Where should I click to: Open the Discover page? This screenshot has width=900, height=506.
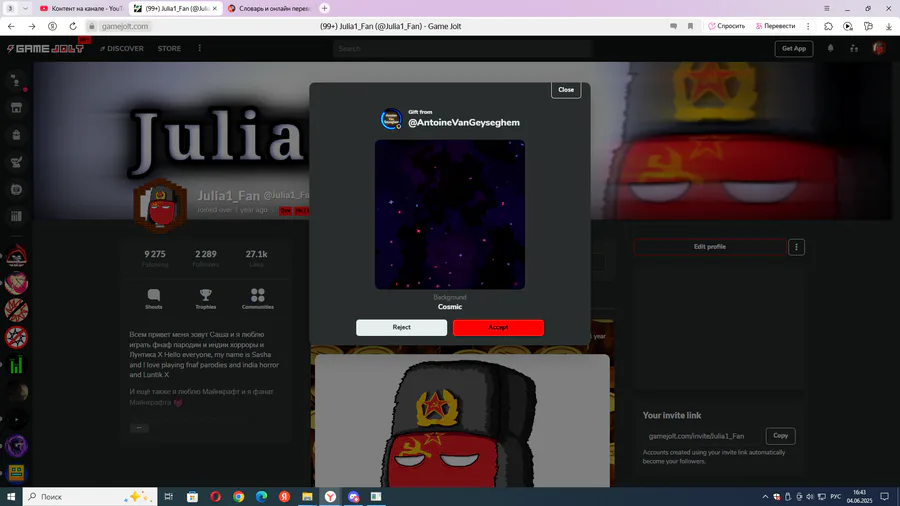[x=122, y=49]
